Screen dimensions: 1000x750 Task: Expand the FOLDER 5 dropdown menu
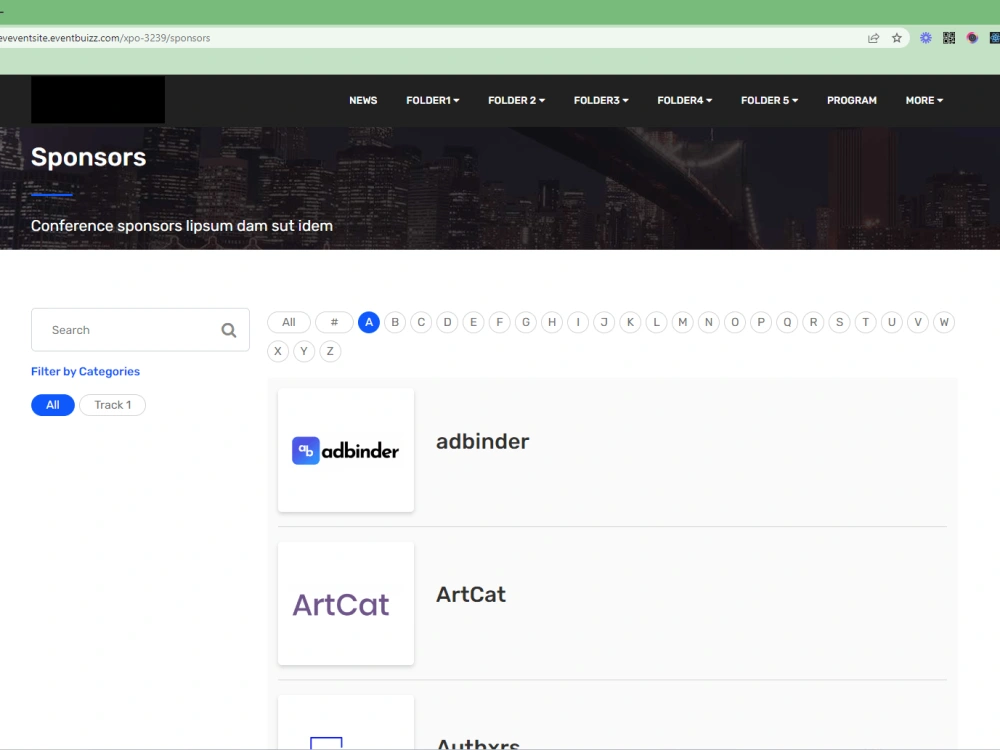click(769, 100)
